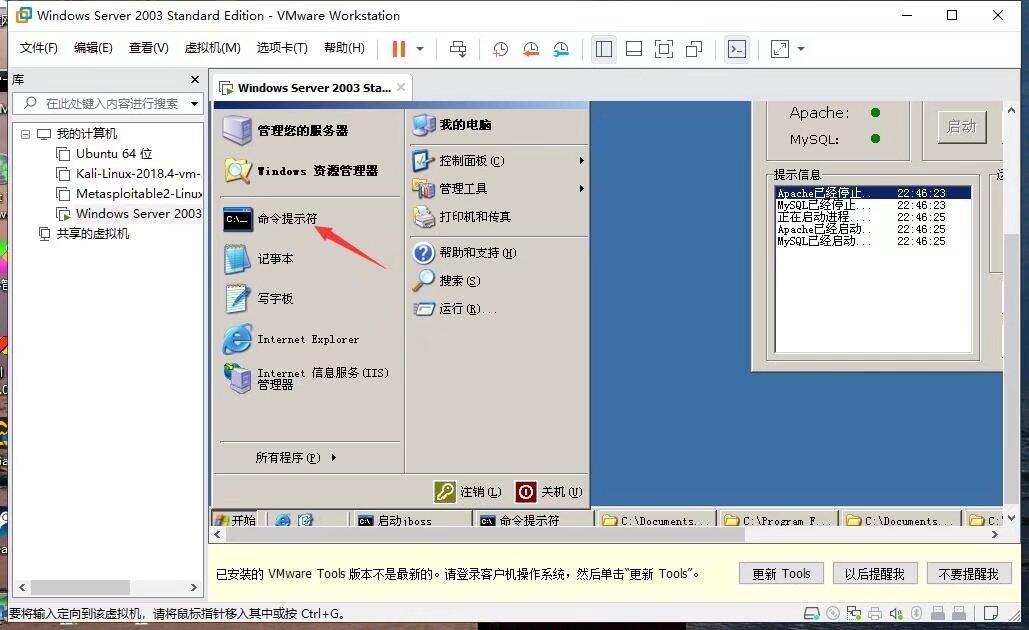1029x630 pixels.
Task: Expand 控制面板(C) submenu
Action: point(499,161)
